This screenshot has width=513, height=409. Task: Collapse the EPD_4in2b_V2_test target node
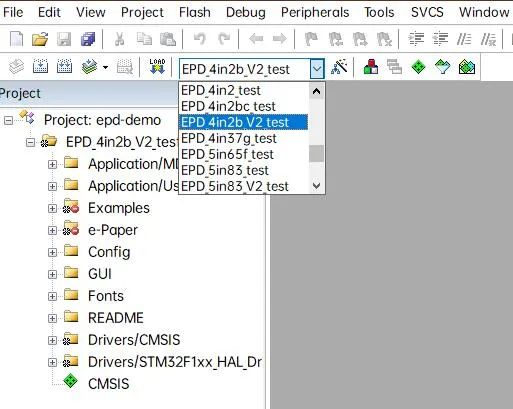30,143
